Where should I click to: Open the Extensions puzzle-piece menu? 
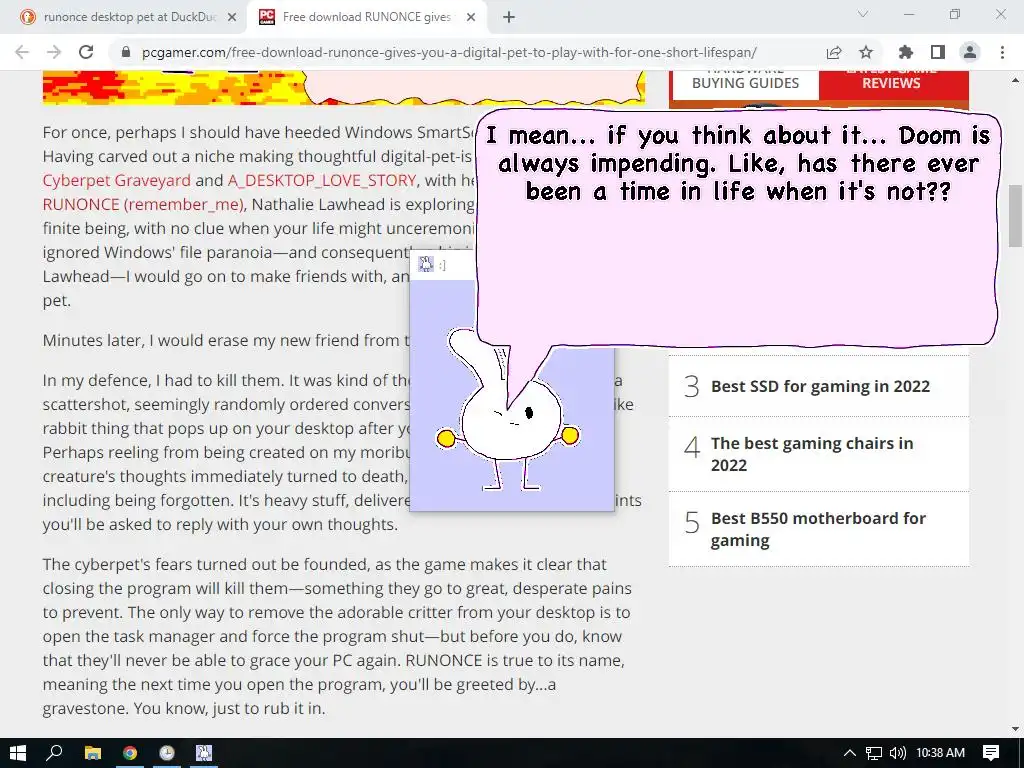pyautogui.click(x=906, y=52)
